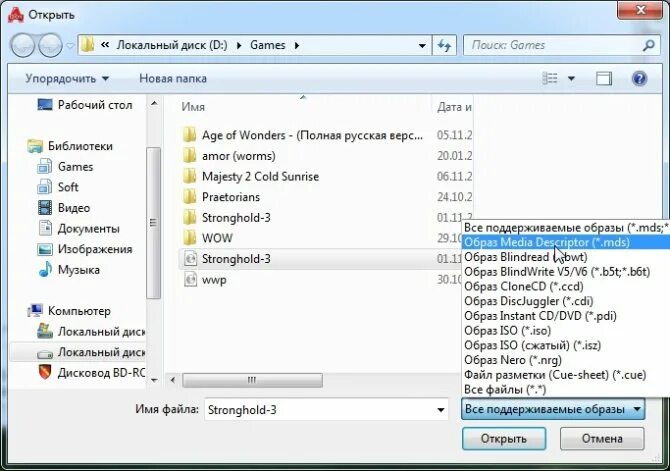Click the Stronghold-3 disc image file icon

pos(190,259)
